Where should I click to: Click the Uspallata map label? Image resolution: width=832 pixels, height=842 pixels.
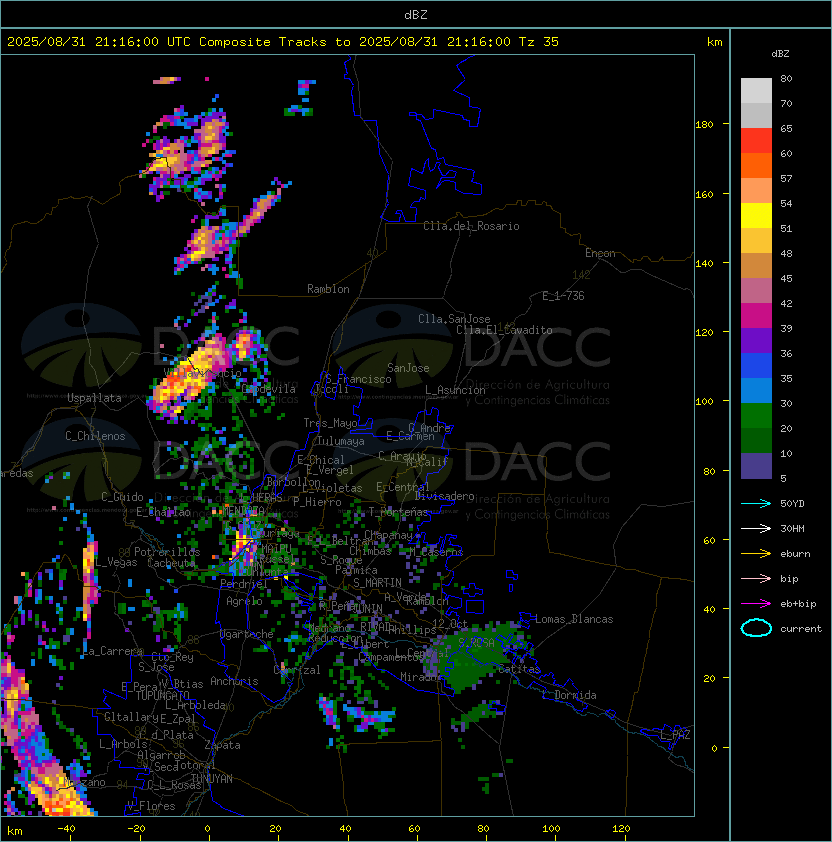click(x=94, y=398)
